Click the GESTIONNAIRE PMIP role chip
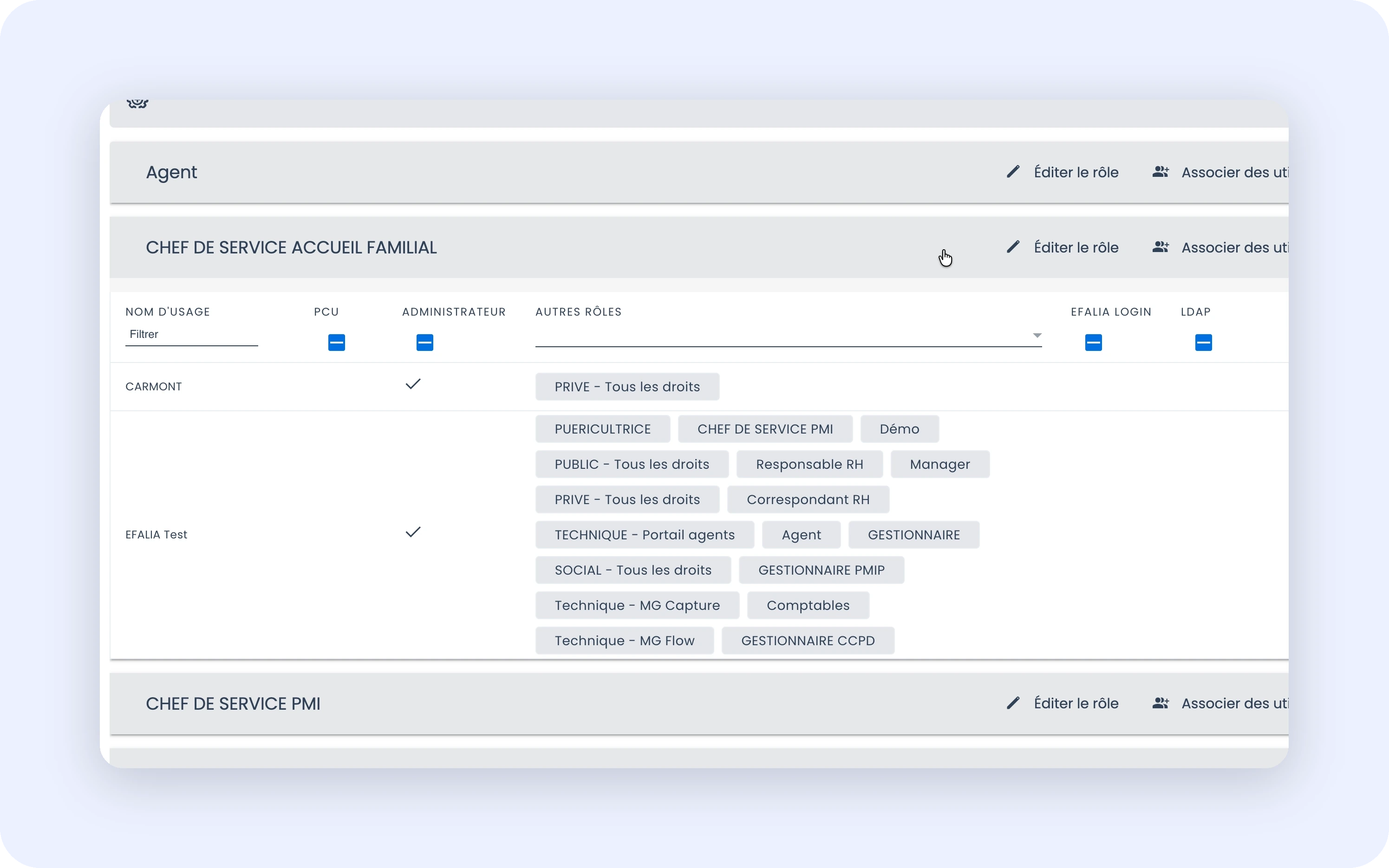The width and height of the screenshot is (1389, 868). click(821, 570)
